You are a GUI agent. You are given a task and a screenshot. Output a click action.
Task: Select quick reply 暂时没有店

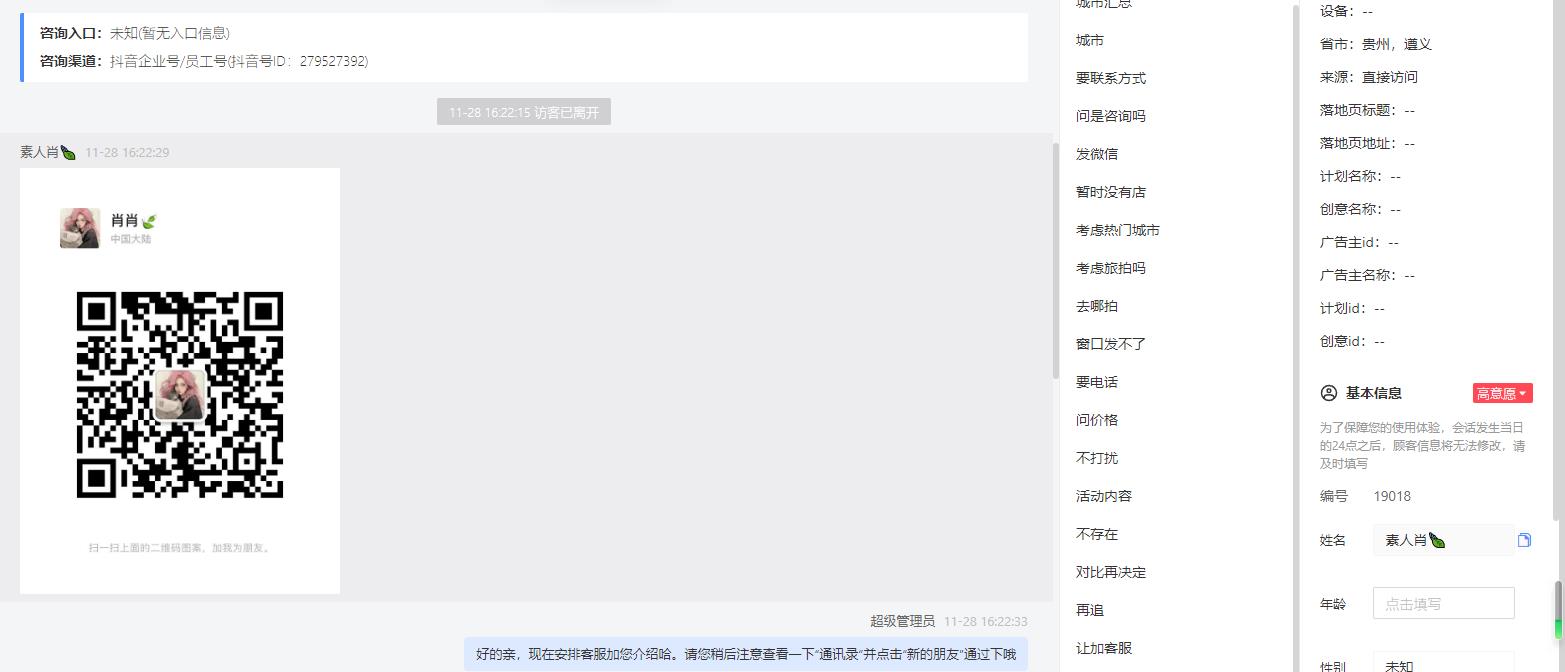(x=1111, y=192)
